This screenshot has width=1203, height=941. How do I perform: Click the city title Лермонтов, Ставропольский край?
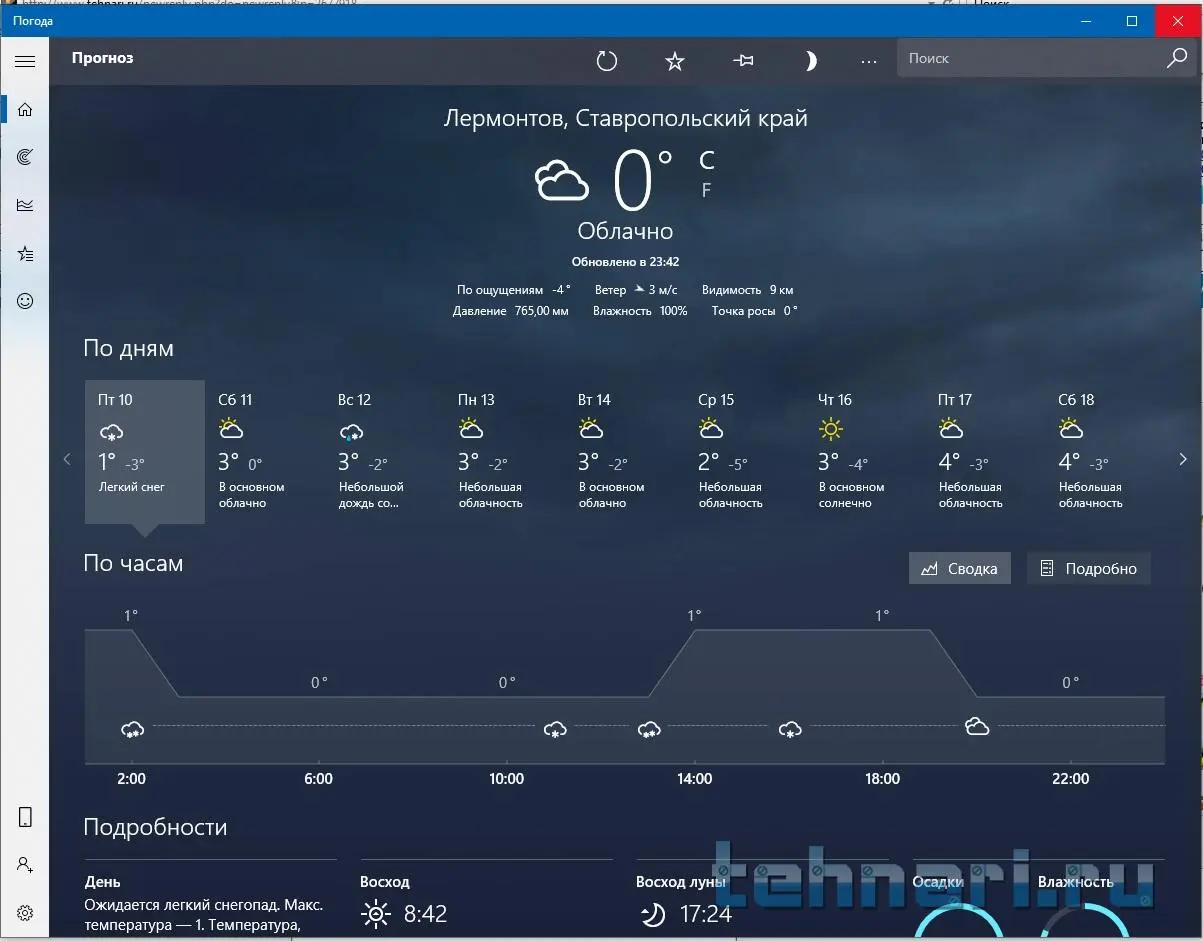[x=626, y=119]
